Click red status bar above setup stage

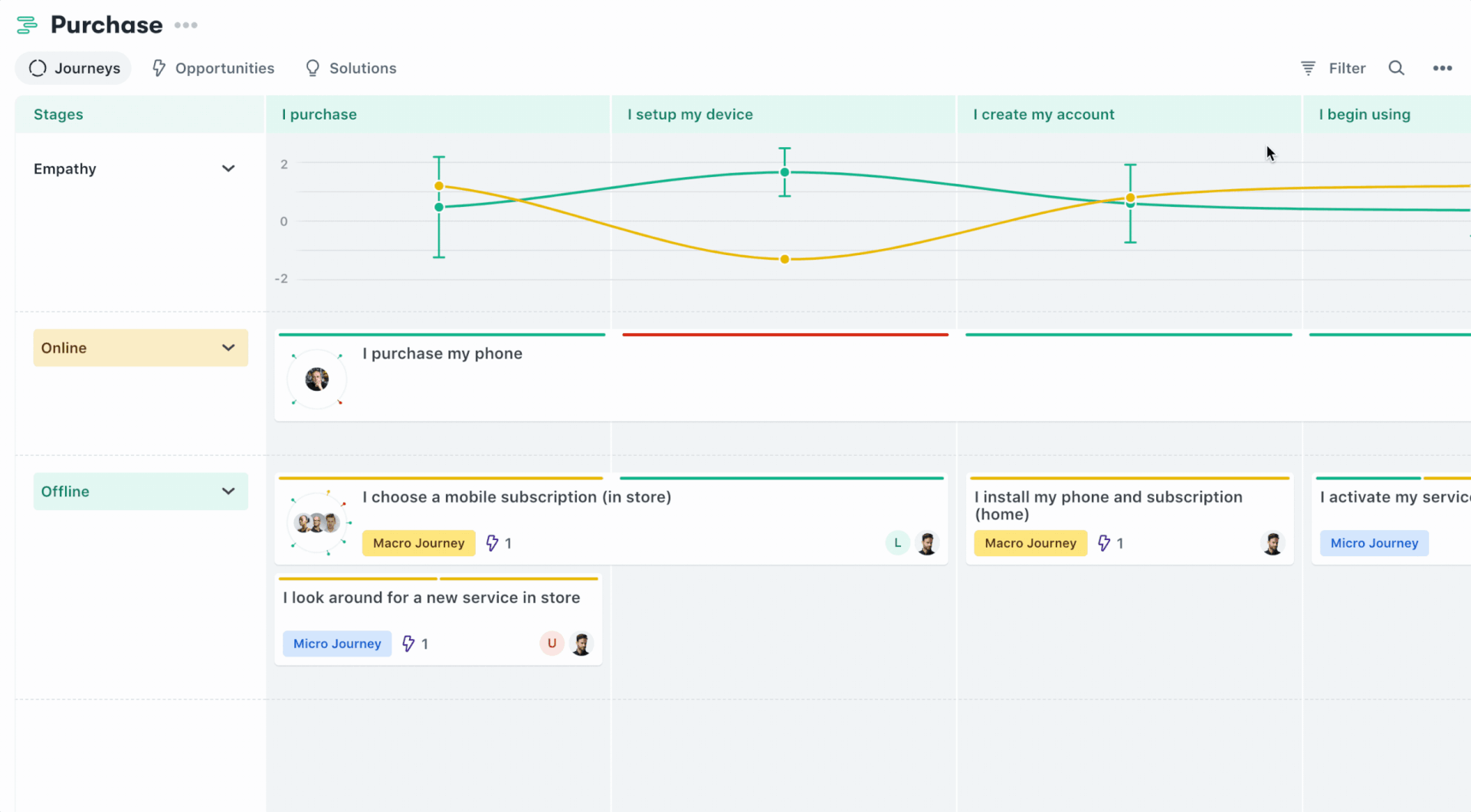tap(785, 335)
